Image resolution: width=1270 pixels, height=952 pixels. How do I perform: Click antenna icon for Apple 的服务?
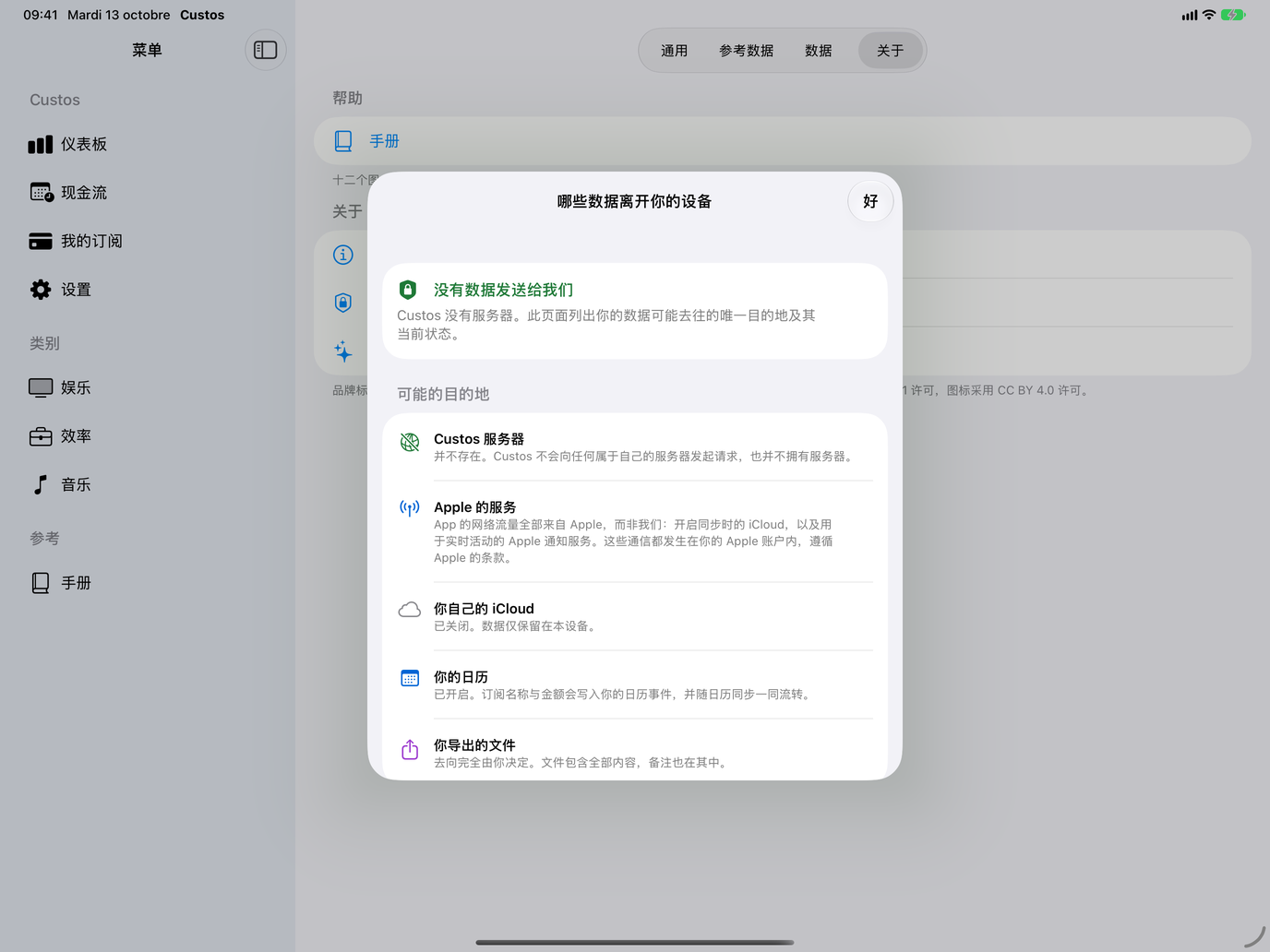click(x=410, y=508)
